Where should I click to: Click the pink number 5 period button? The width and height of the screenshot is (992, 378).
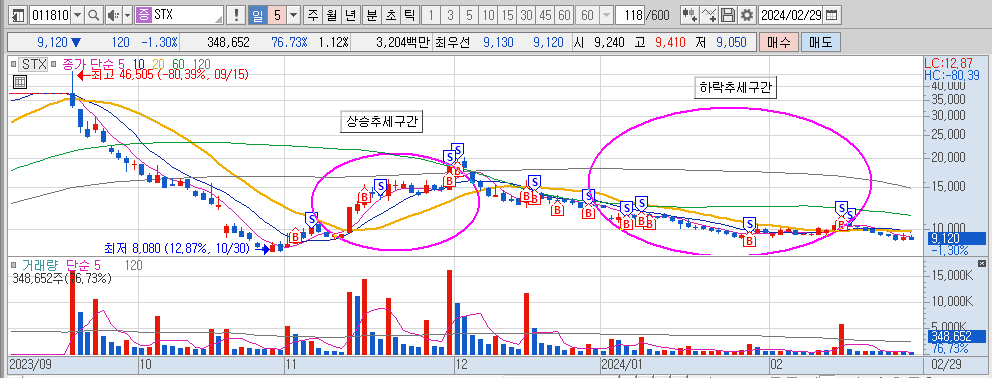tap(277, 15)
